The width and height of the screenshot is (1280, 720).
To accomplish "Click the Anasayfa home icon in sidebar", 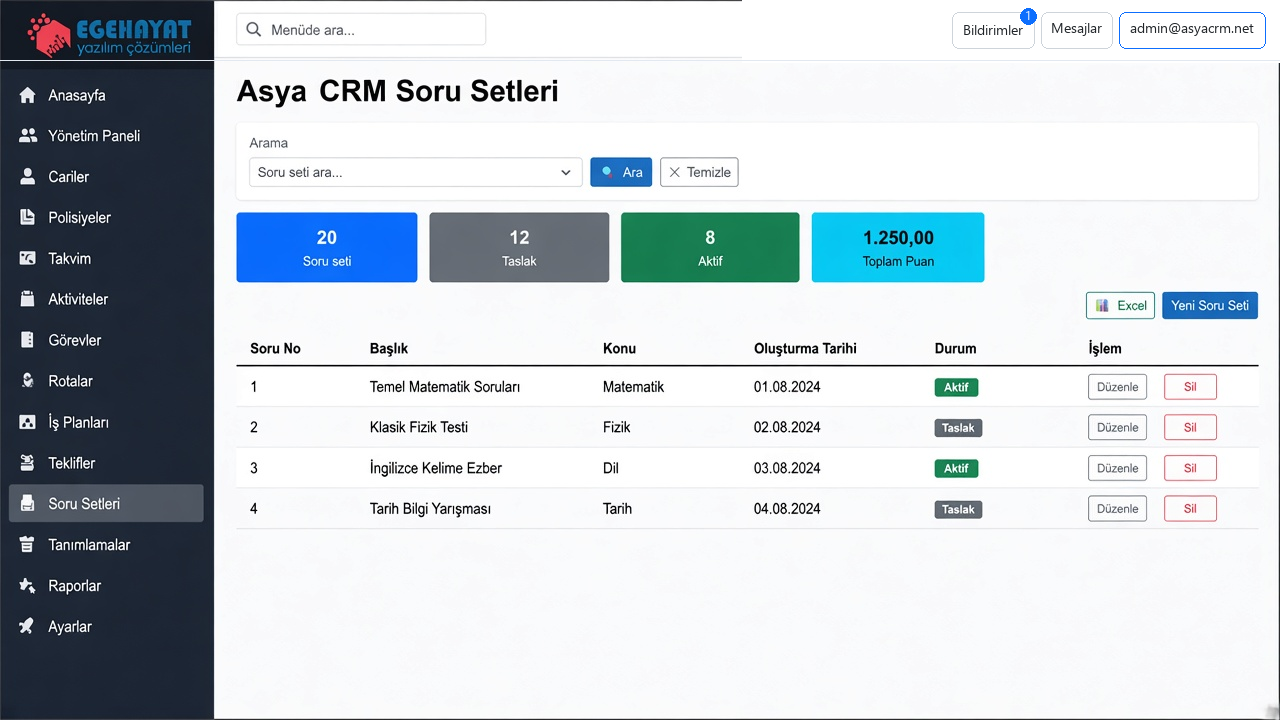I will point(28,95).
